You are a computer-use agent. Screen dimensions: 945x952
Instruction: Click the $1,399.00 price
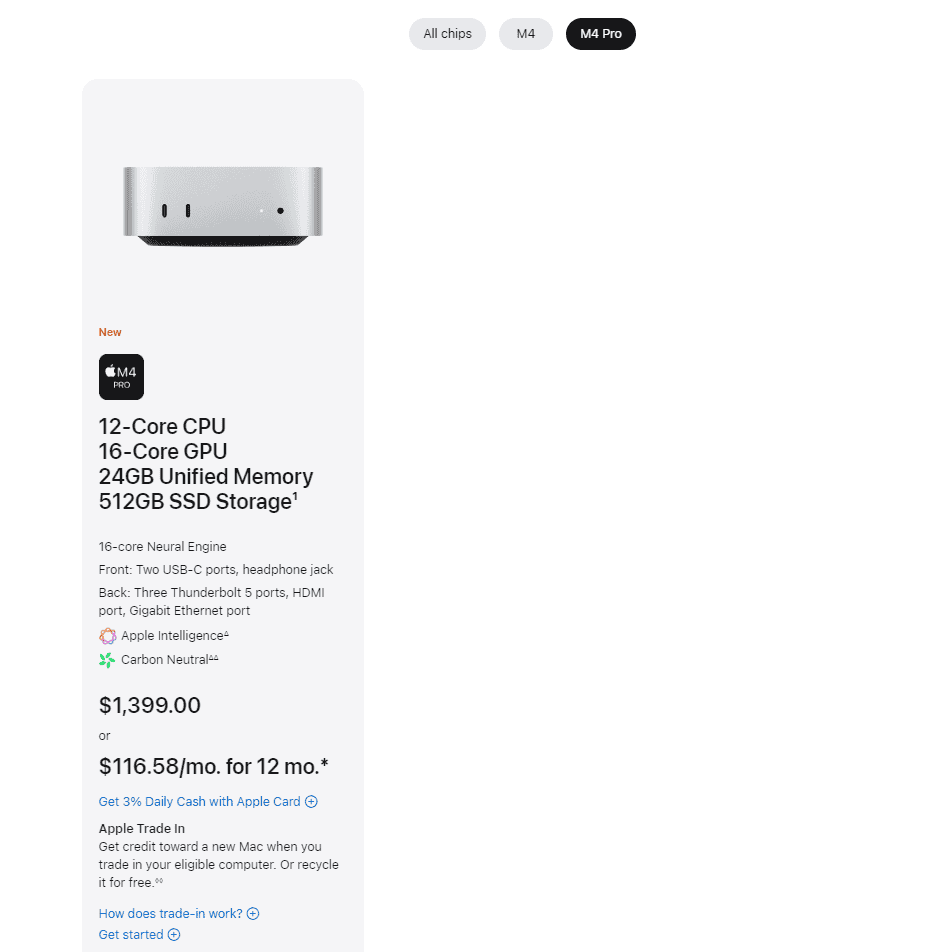tap(150, 705)
